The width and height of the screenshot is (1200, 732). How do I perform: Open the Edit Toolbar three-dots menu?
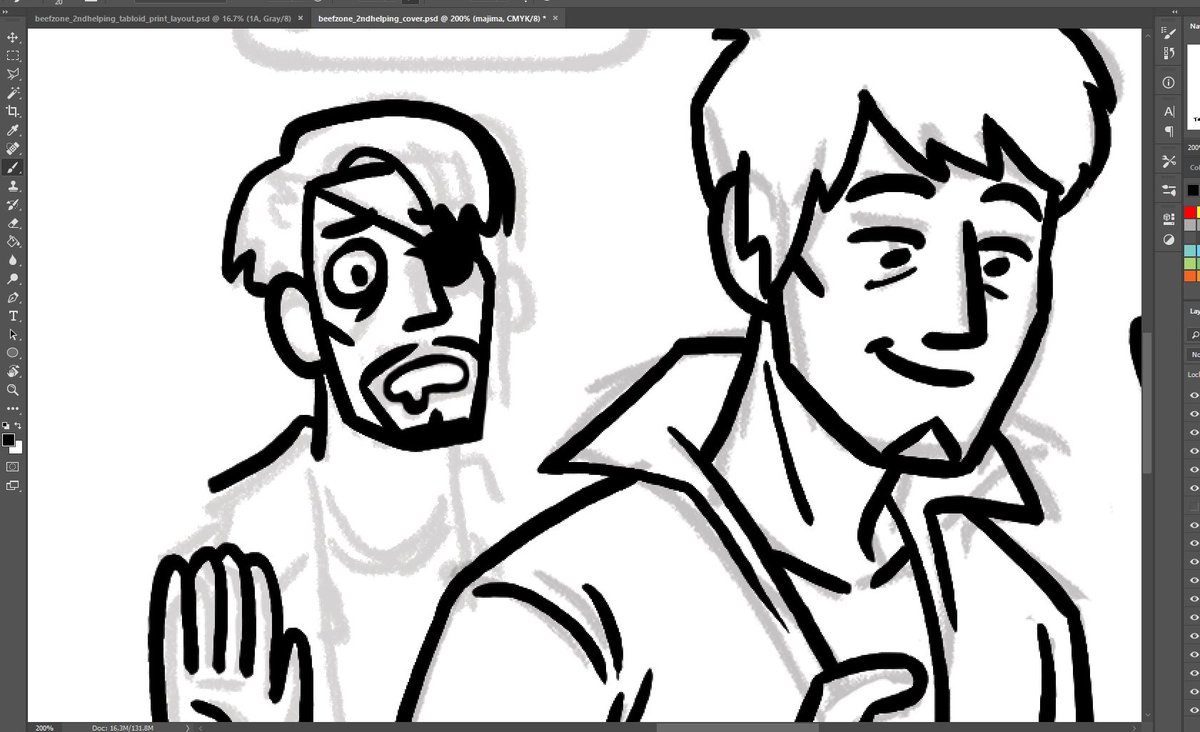[13, 408]
